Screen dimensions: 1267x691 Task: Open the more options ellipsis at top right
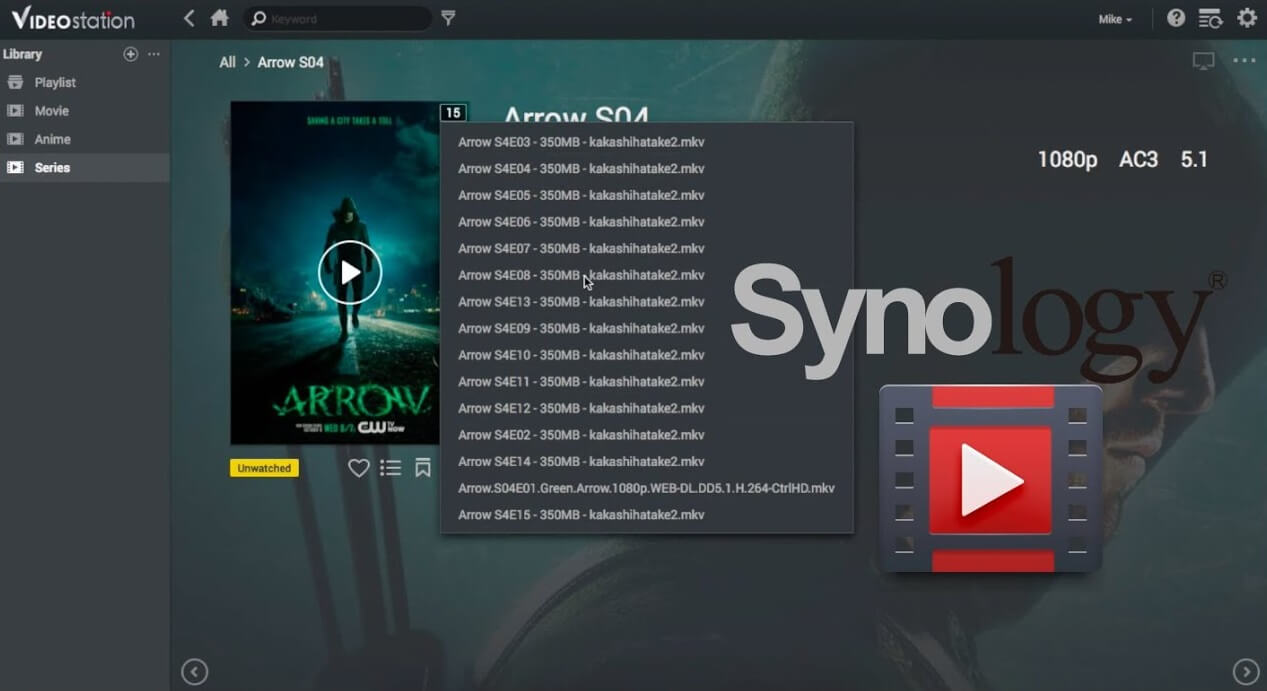coord(1244,61)
